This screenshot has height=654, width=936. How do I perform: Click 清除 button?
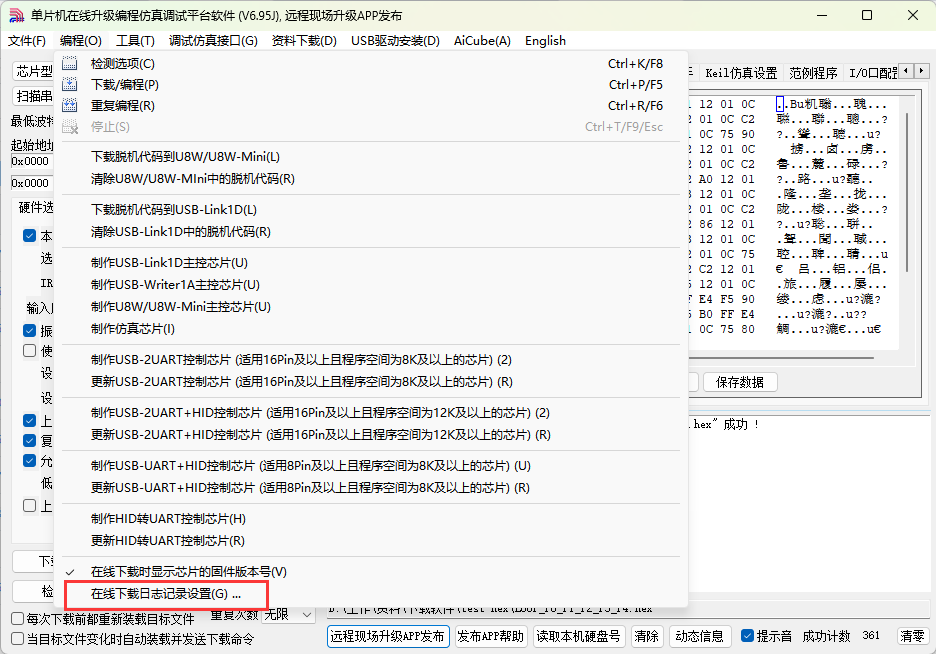point(646,637)
